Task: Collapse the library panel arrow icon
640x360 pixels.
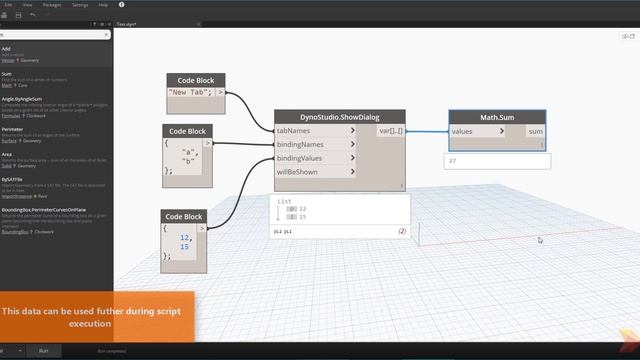Action: pos(109,24)
